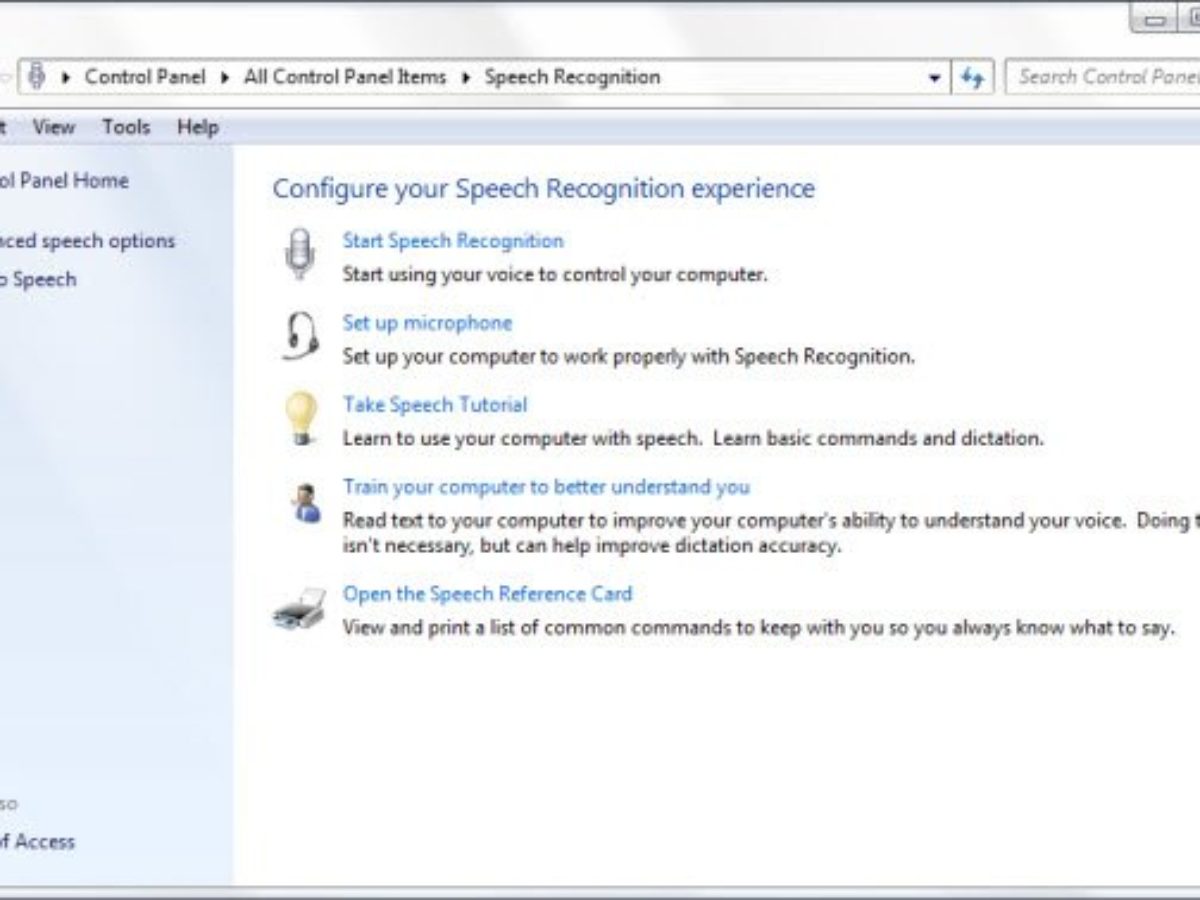Minimize the Speech Recognition window
1200x900 pixels.
[1156, 19]
